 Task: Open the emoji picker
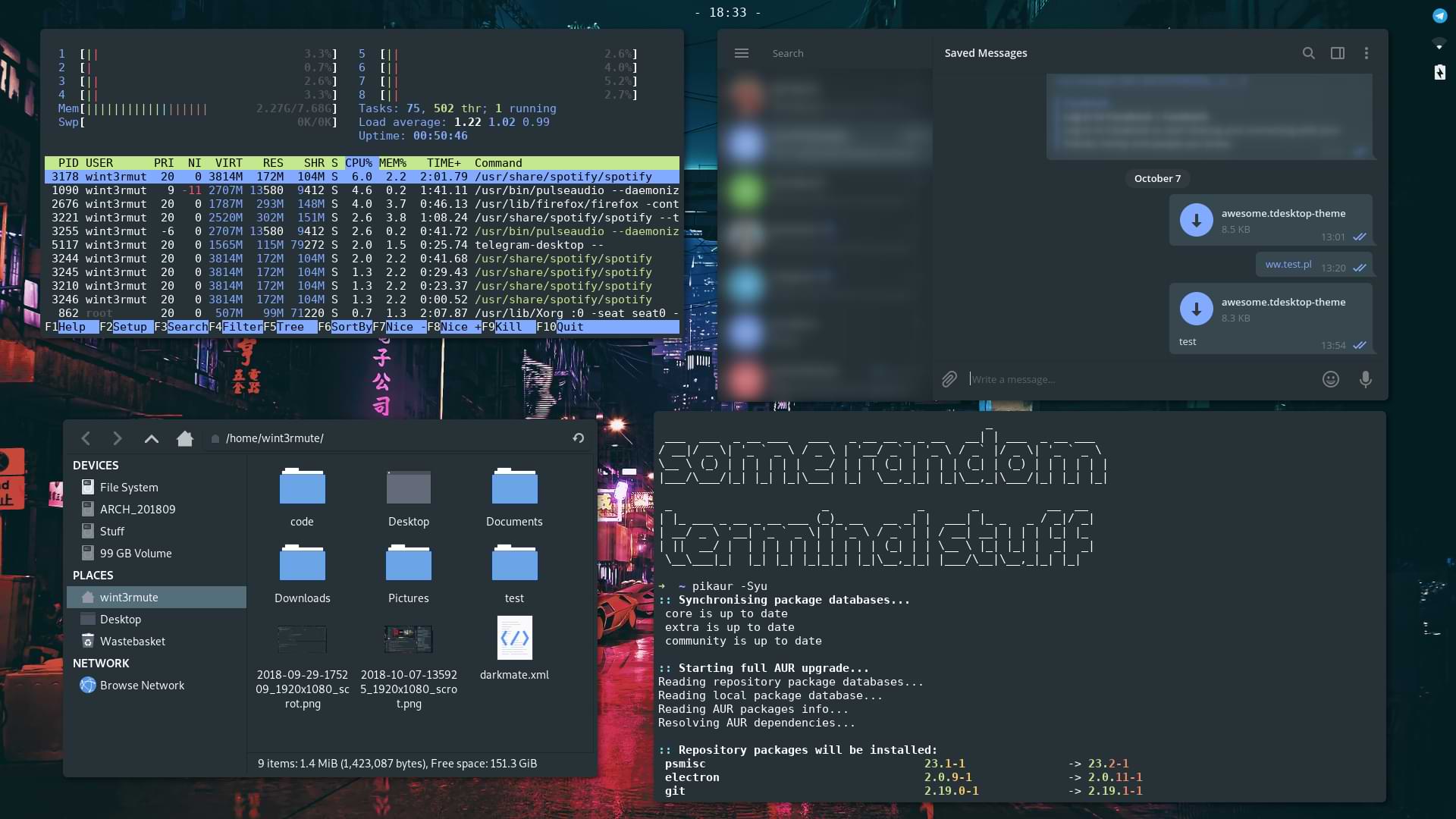(x=1330, y=379)
